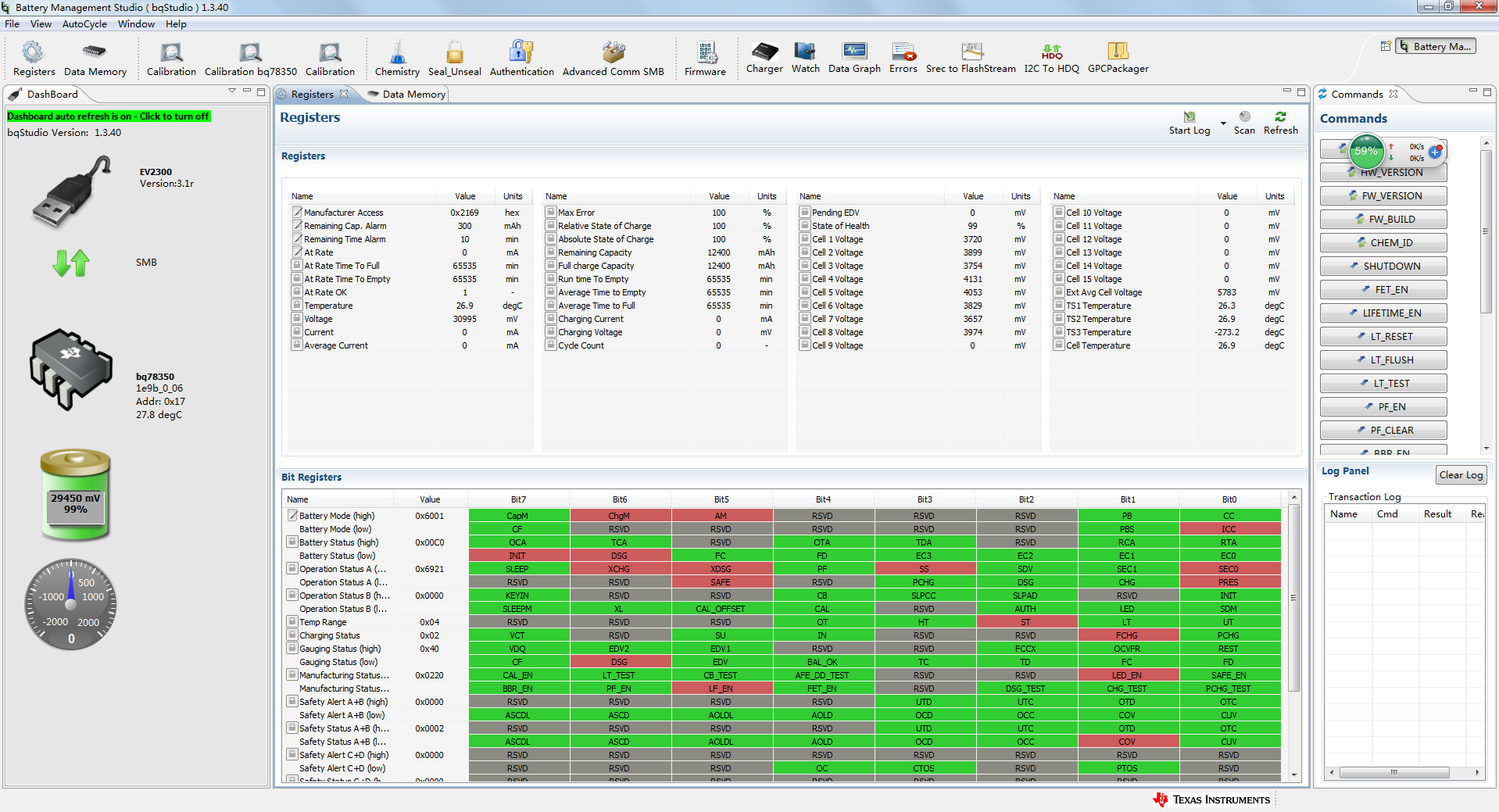The height and width of the screenshot is (812, 1499).
Task: Launch the GPCPackager tool
Action: (1118, 58)
